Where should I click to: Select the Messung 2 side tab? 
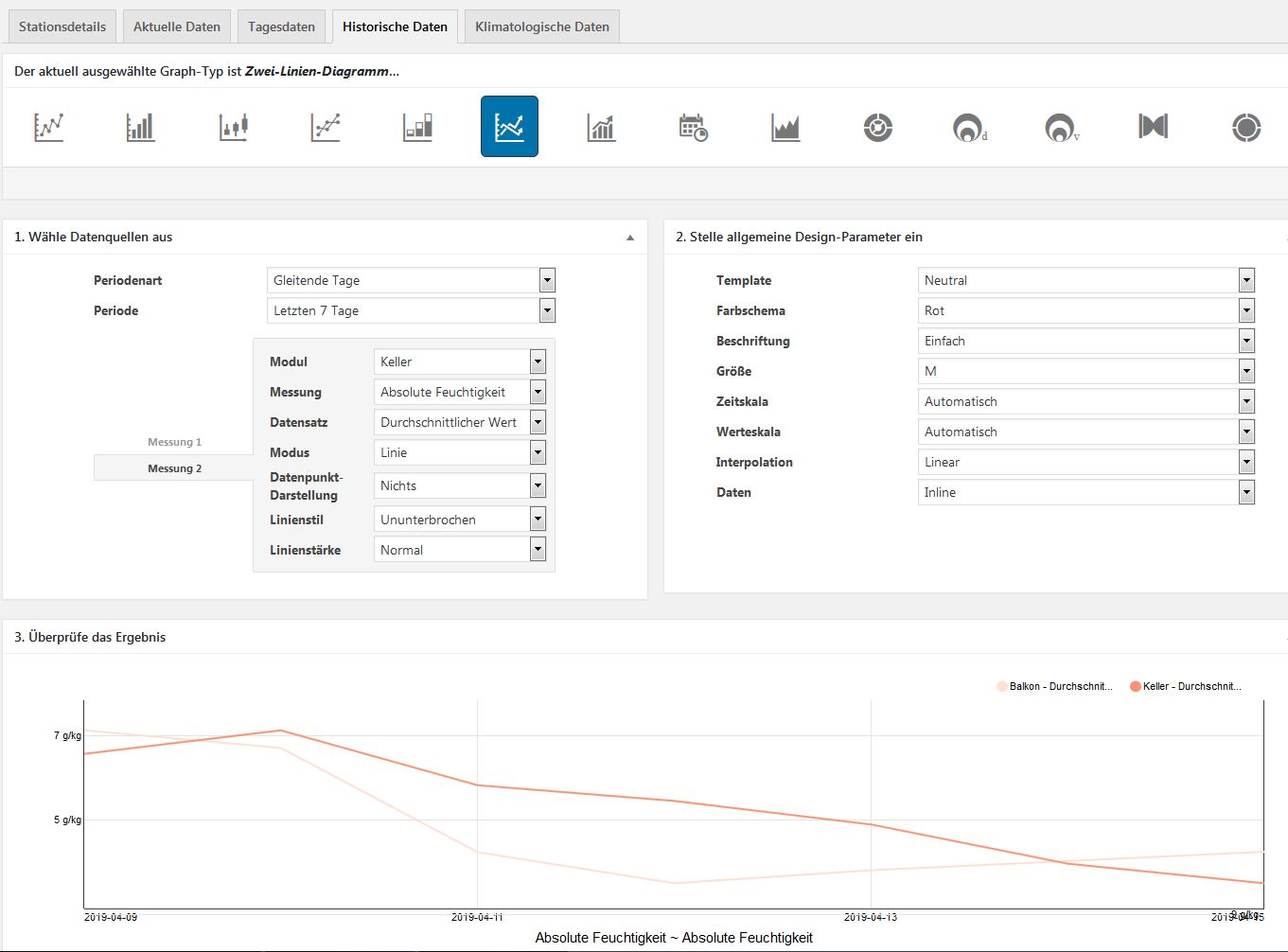click(174, 468)
